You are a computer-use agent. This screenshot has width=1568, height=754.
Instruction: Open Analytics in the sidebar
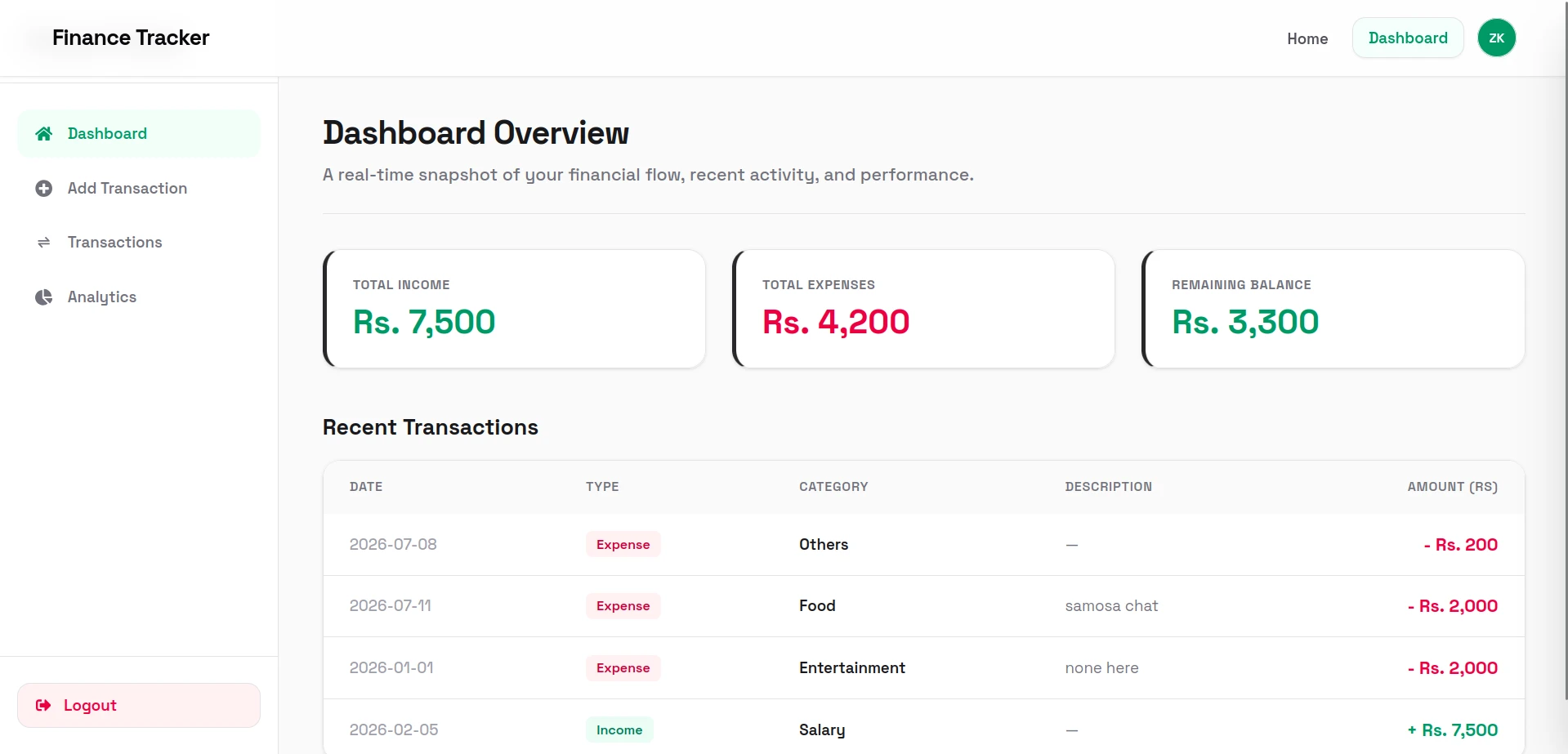139,297
